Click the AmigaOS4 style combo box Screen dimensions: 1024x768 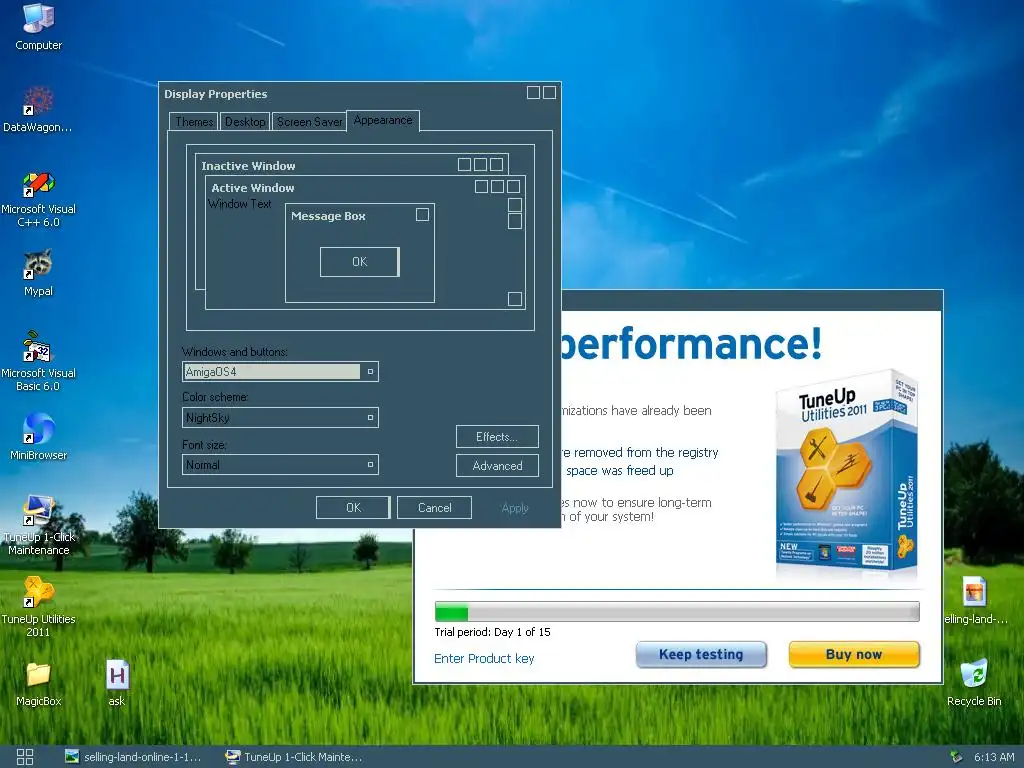coord(280,372)
